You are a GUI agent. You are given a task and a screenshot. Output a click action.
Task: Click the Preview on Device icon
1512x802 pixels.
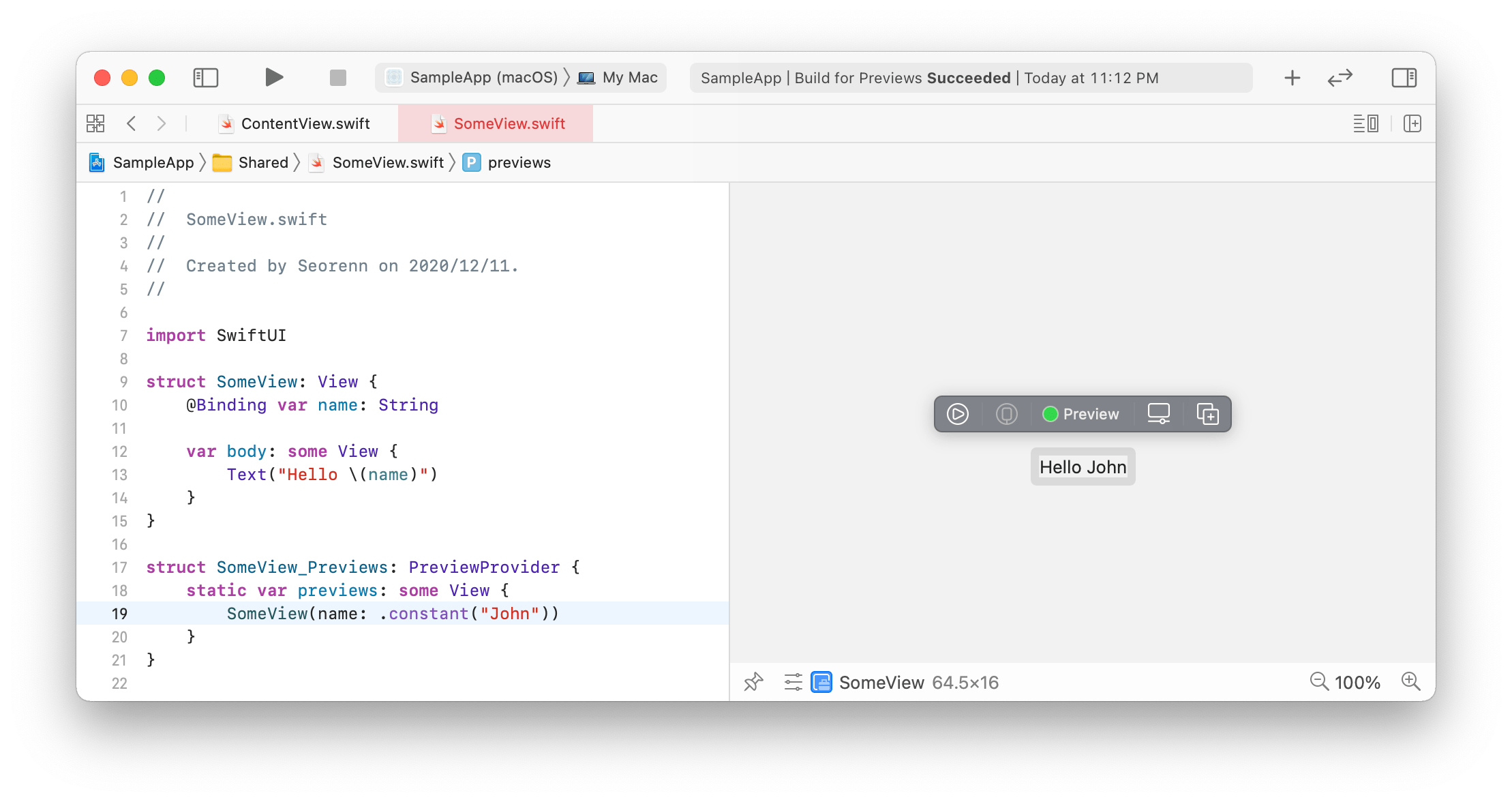tap(1006, 414)
